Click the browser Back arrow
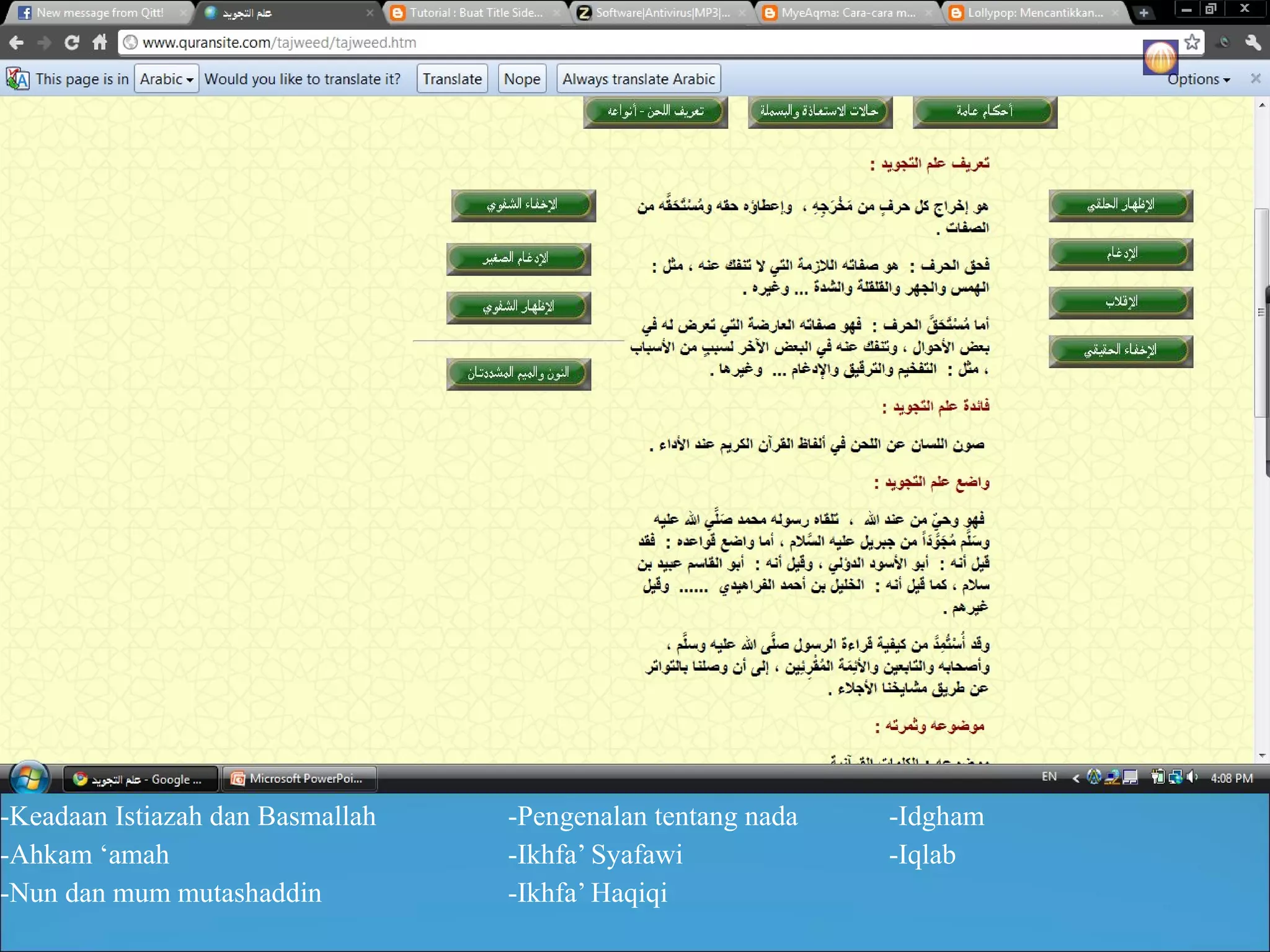Screen dimensions: 1270x952 click(x=17, y=42)
